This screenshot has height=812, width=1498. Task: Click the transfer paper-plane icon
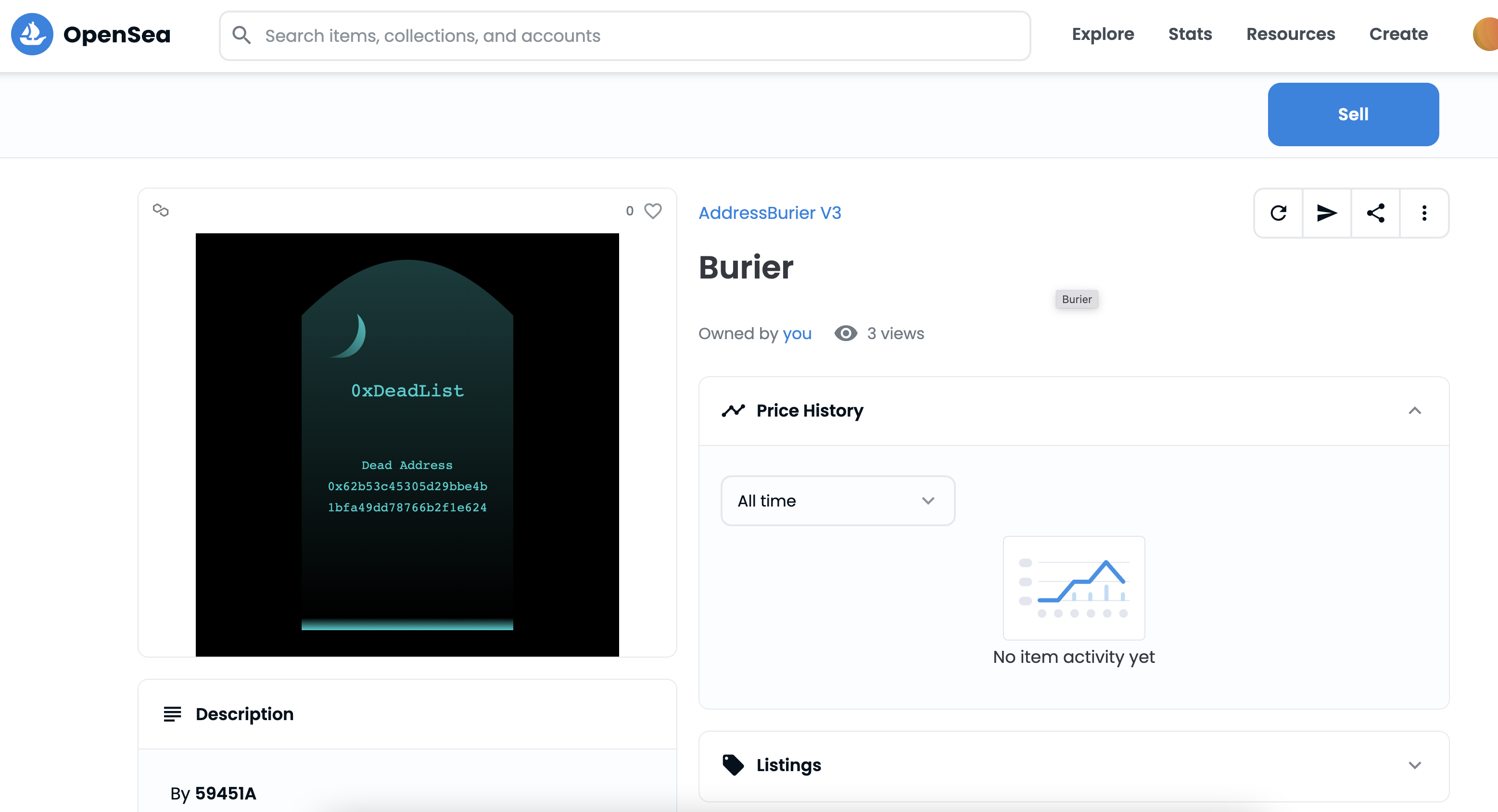tap(1326, 213)
